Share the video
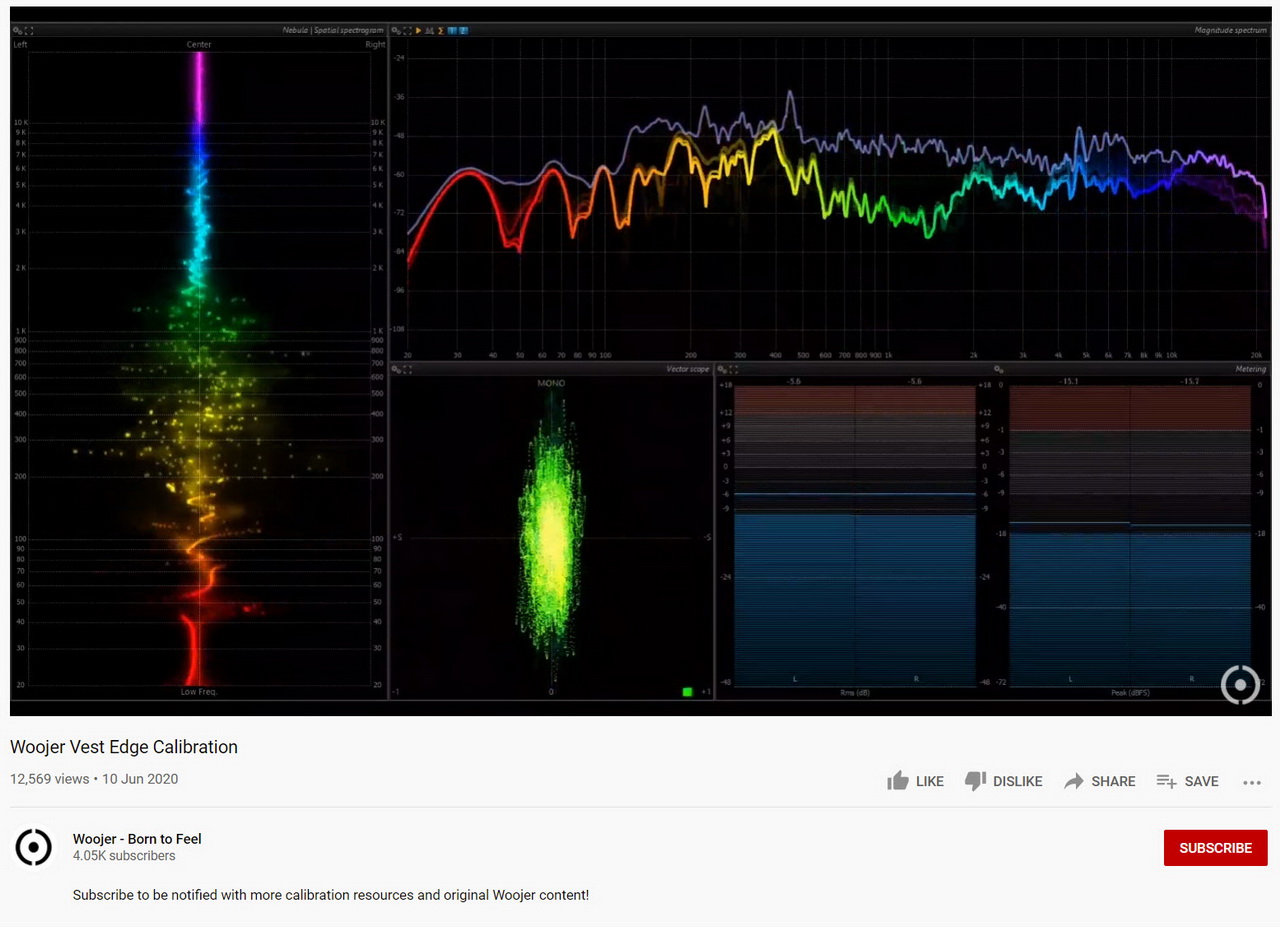The height and width of the screenshot is (927, 1280). 1099,781
